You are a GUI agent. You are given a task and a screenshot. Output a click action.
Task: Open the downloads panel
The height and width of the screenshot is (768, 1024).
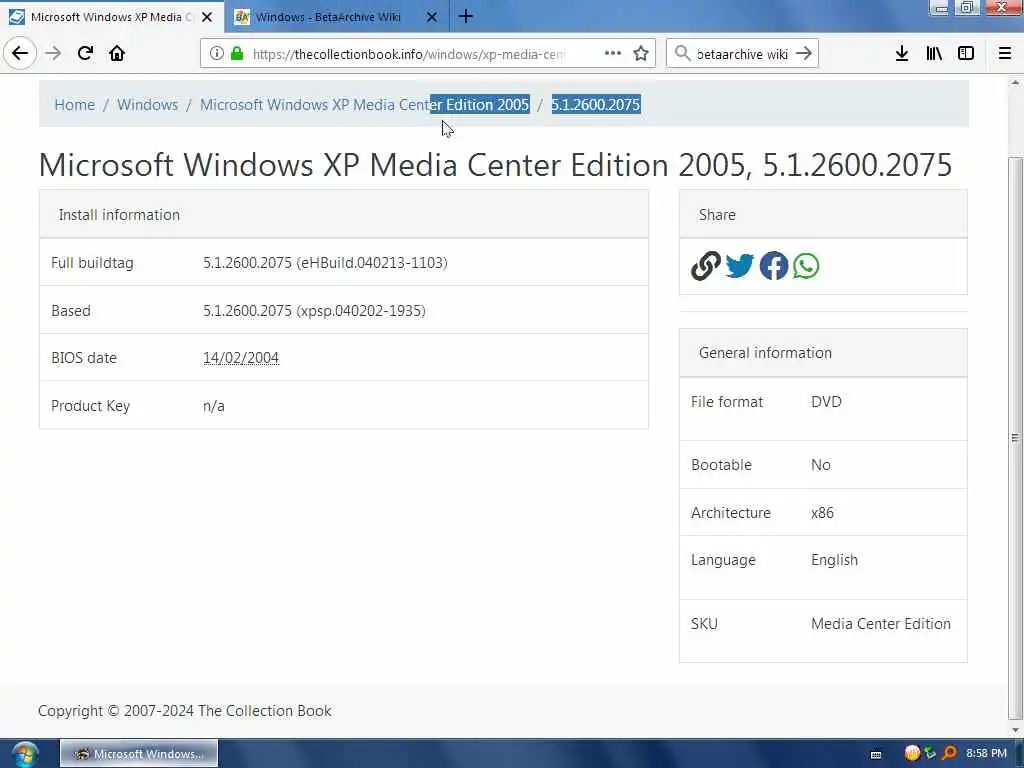pos(901,54)
